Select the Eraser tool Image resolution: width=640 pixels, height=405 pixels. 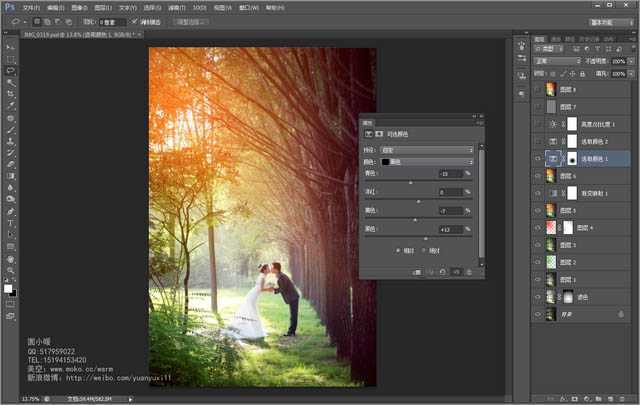(11, 165)
